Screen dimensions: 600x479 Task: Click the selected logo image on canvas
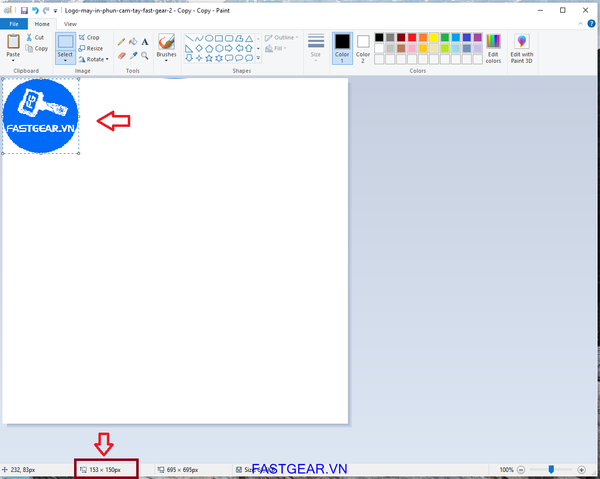pos(41,116)
